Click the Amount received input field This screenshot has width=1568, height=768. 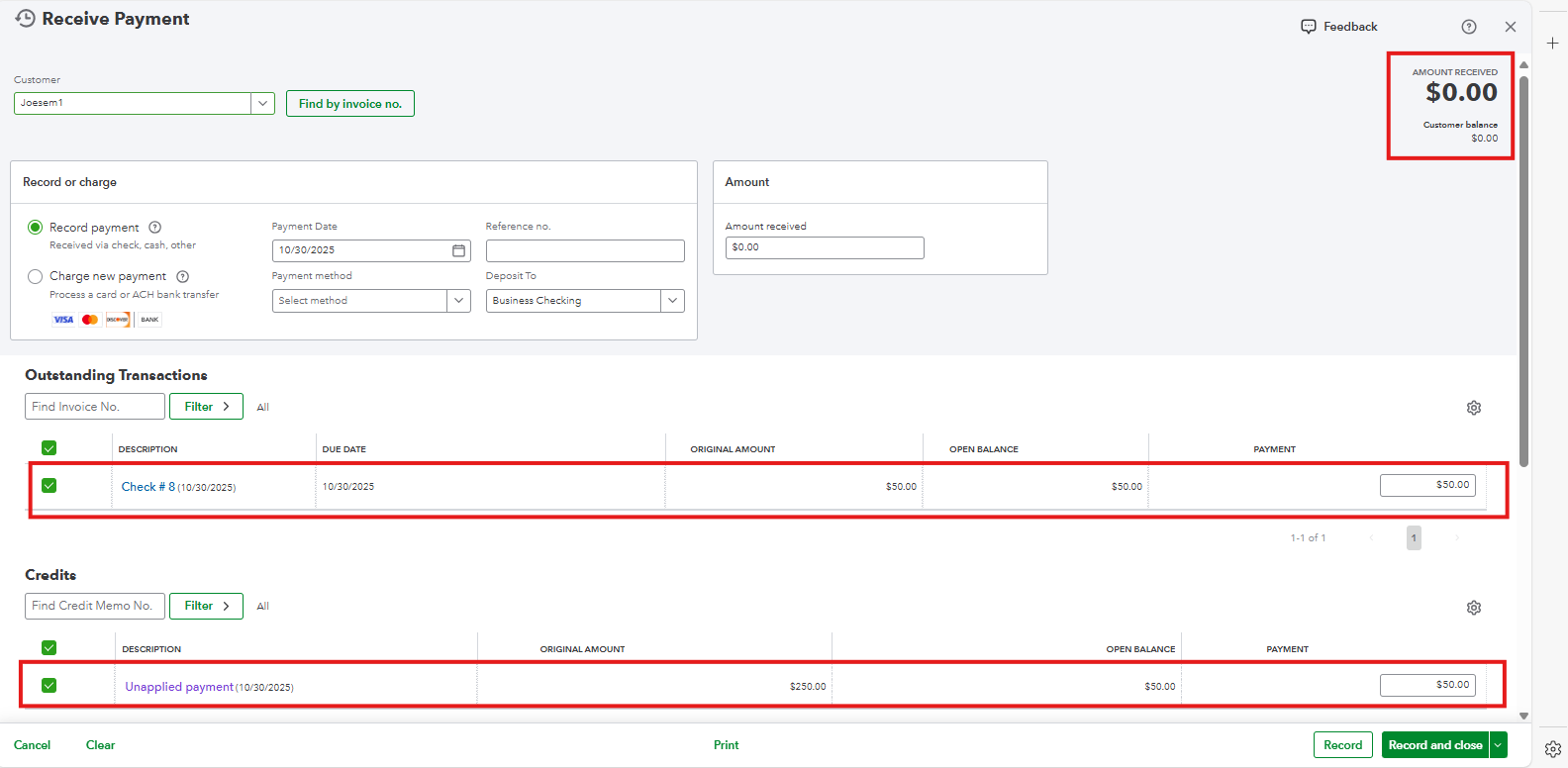click(825, 247)
